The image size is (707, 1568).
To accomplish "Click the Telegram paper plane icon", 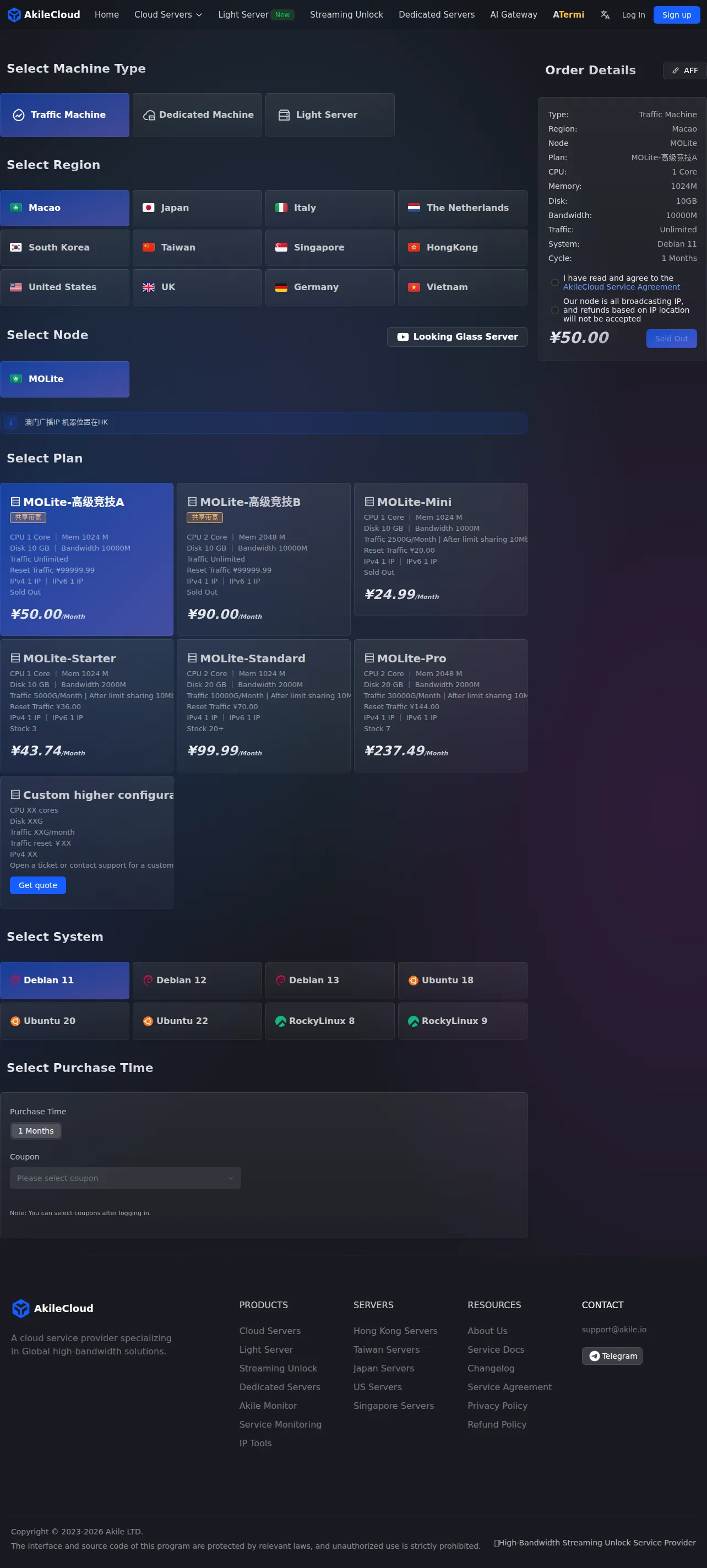I will (594, 1355).
